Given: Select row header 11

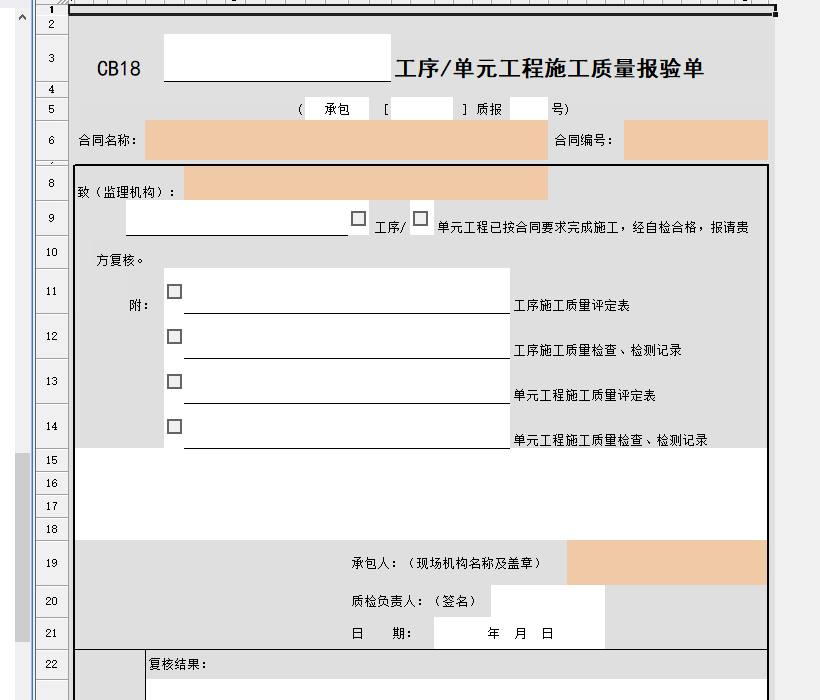Looking at the screenshot, I should tap(51, 291).
